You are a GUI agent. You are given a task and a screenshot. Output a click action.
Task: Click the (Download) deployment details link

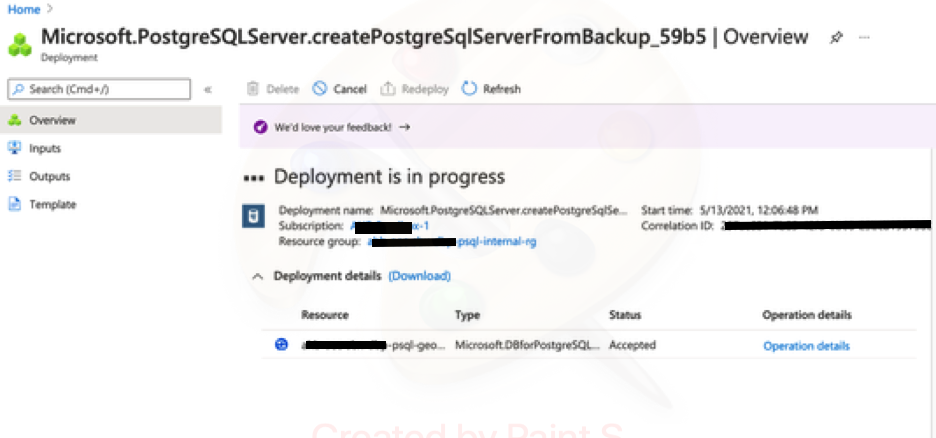(420, 276)
